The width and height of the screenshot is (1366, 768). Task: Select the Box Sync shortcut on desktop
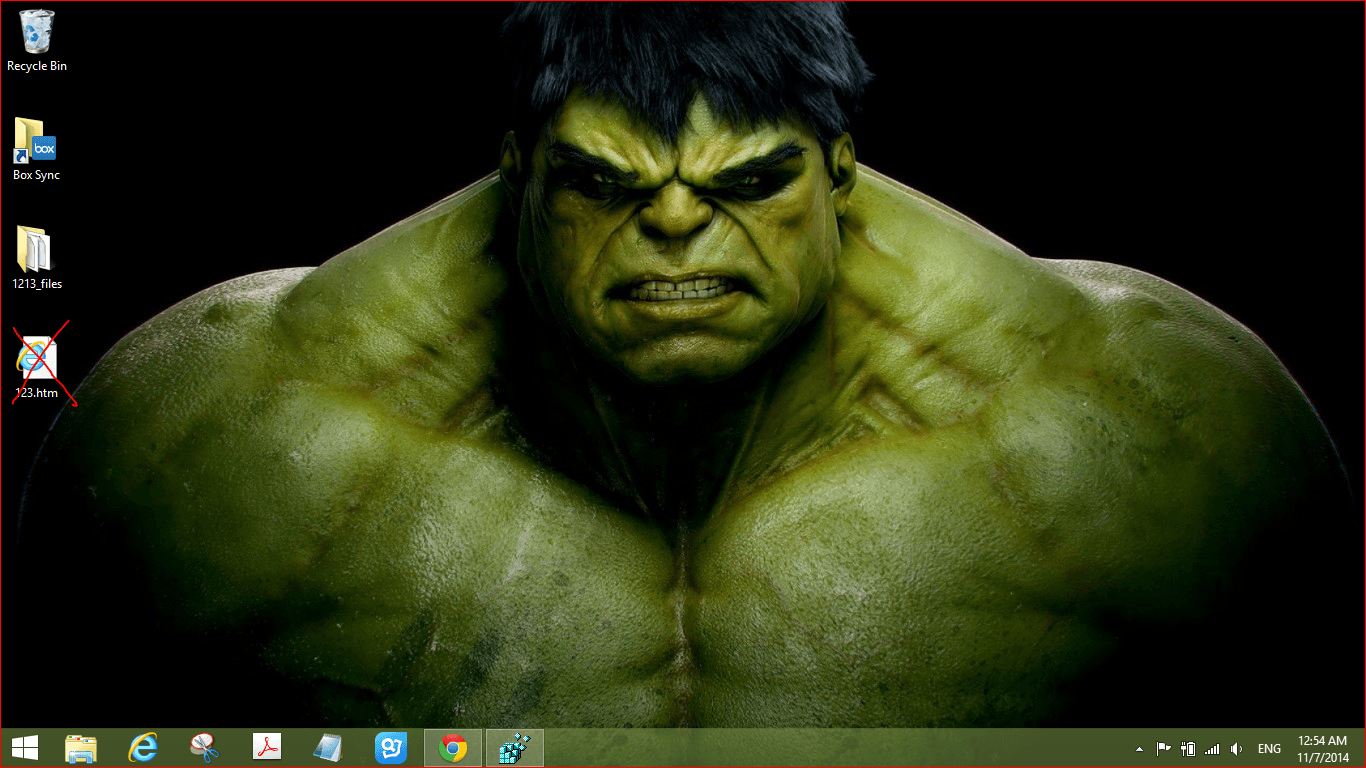(x=36, y=150)
